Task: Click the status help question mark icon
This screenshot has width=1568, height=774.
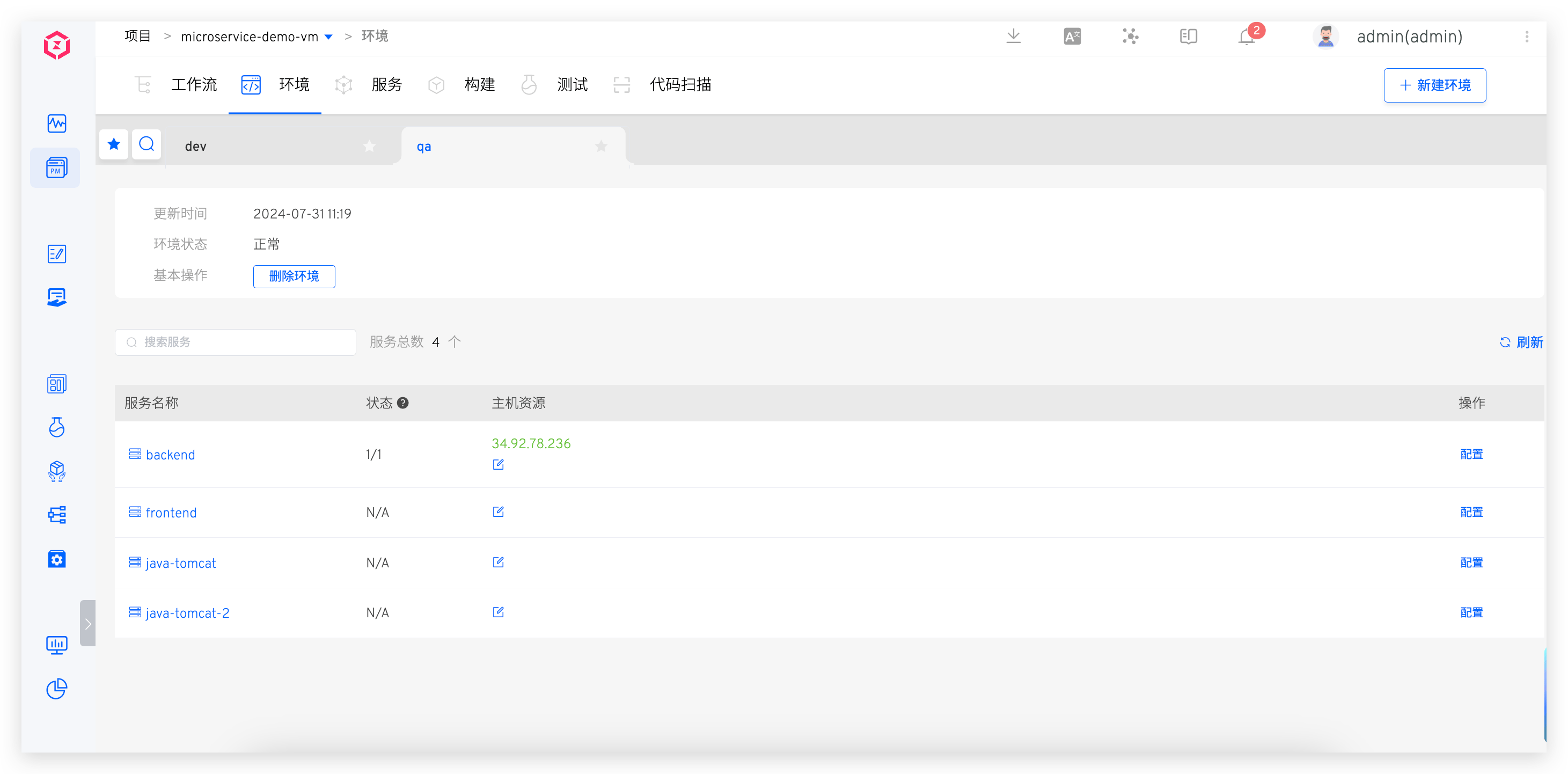Action: click(403, 403)
